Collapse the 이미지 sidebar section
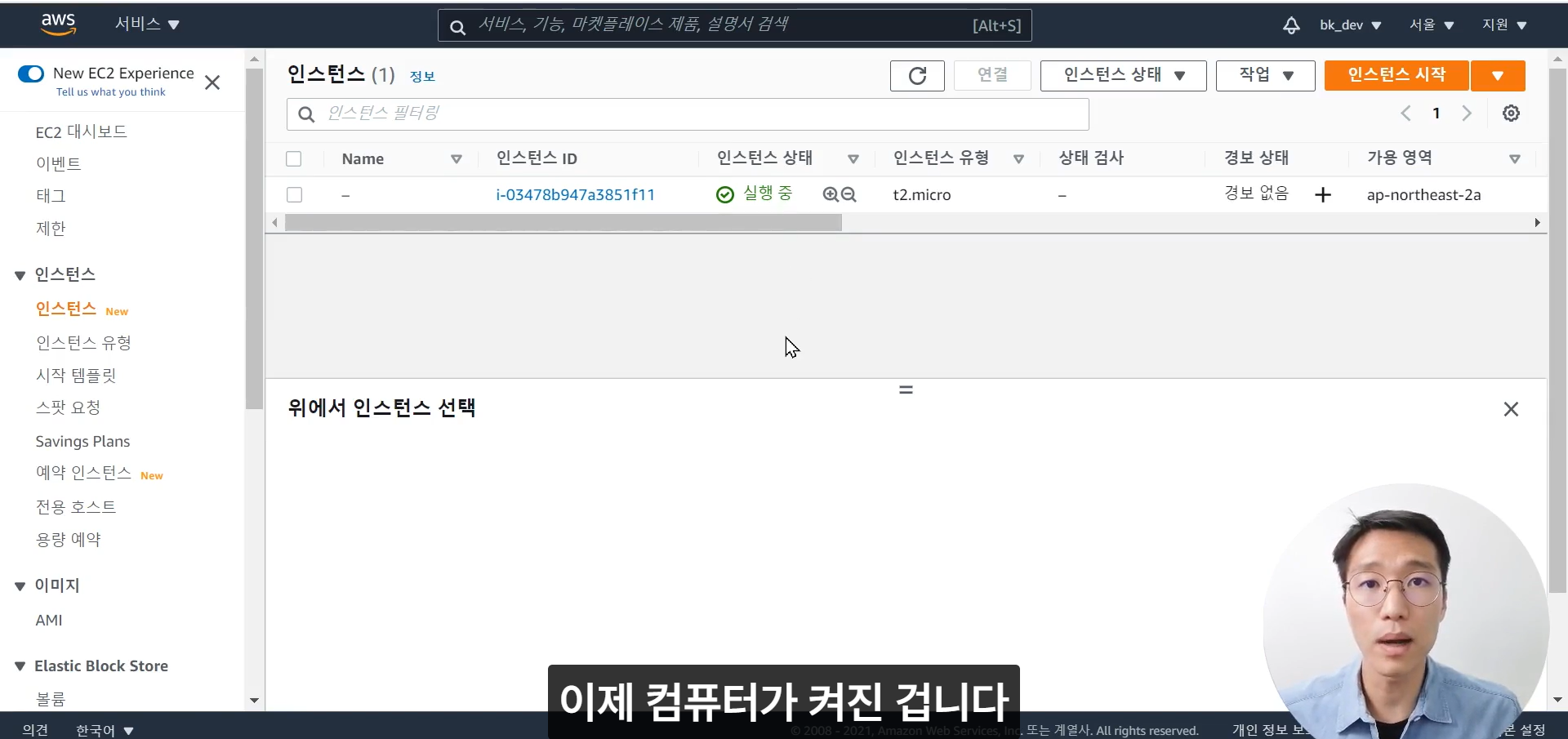The image size is (1568, 739). point(20,586)
